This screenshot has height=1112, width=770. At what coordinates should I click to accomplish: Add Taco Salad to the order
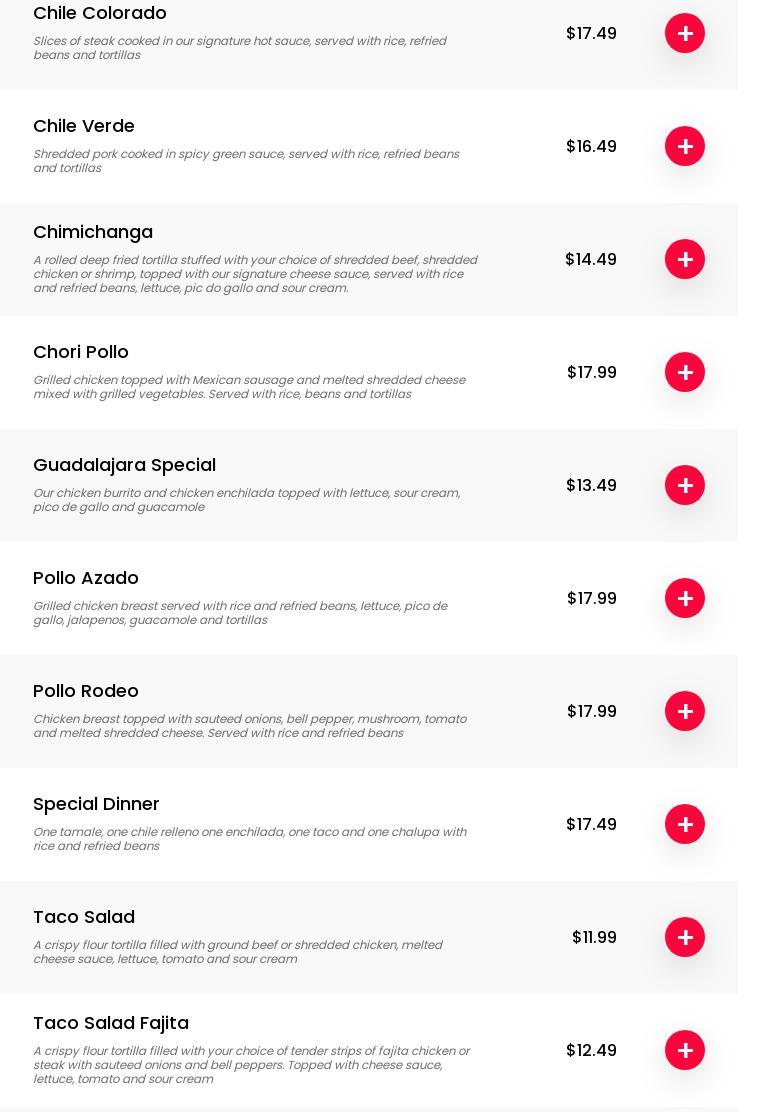point(685,937)
